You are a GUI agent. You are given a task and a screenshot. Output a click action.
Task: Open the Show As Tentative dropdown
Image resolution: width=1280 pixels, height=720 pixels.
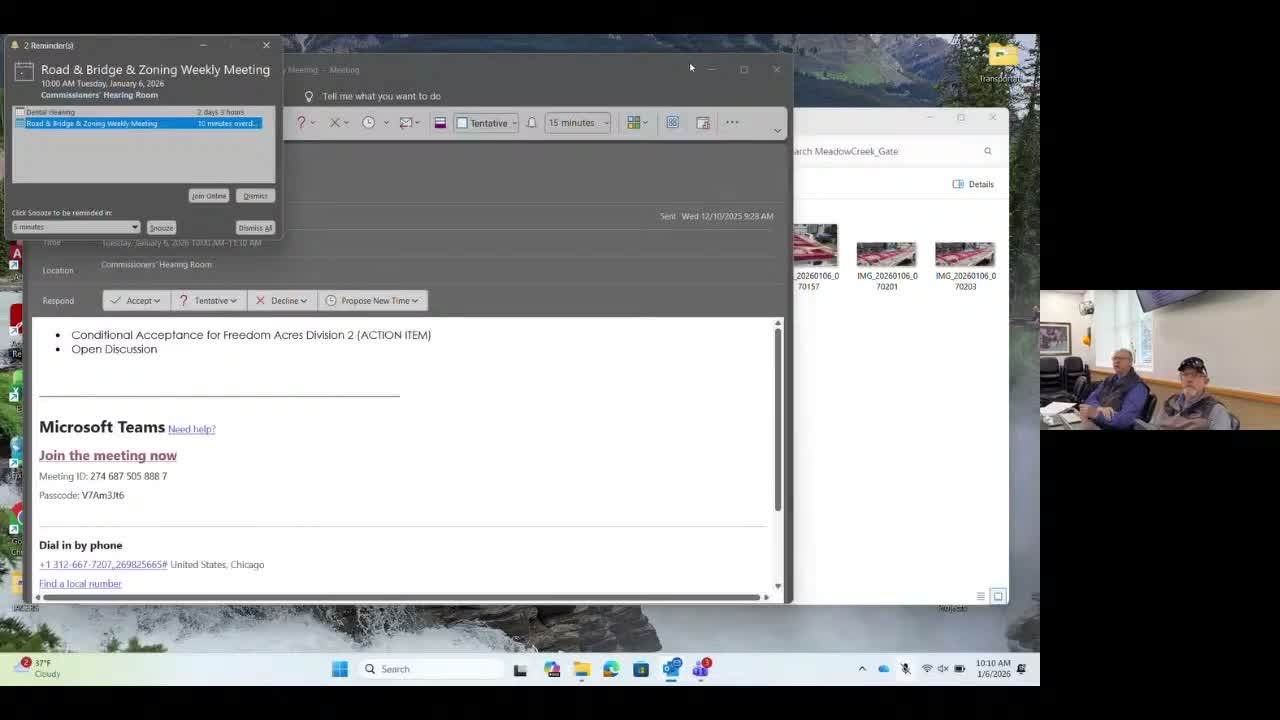(x=487, y=123)
